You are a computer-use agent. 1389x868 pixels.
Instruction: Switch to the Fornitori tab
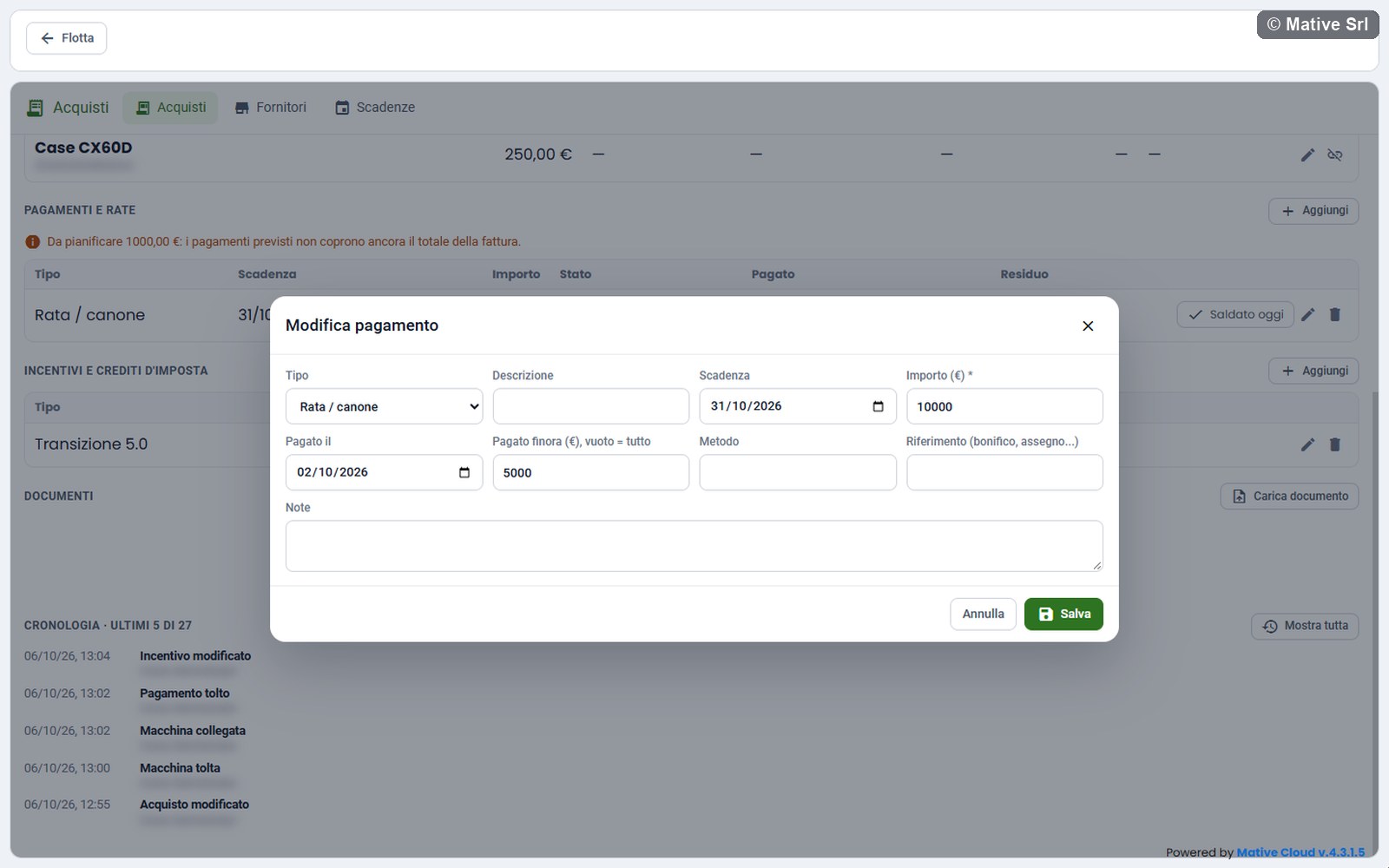[270, 108]
